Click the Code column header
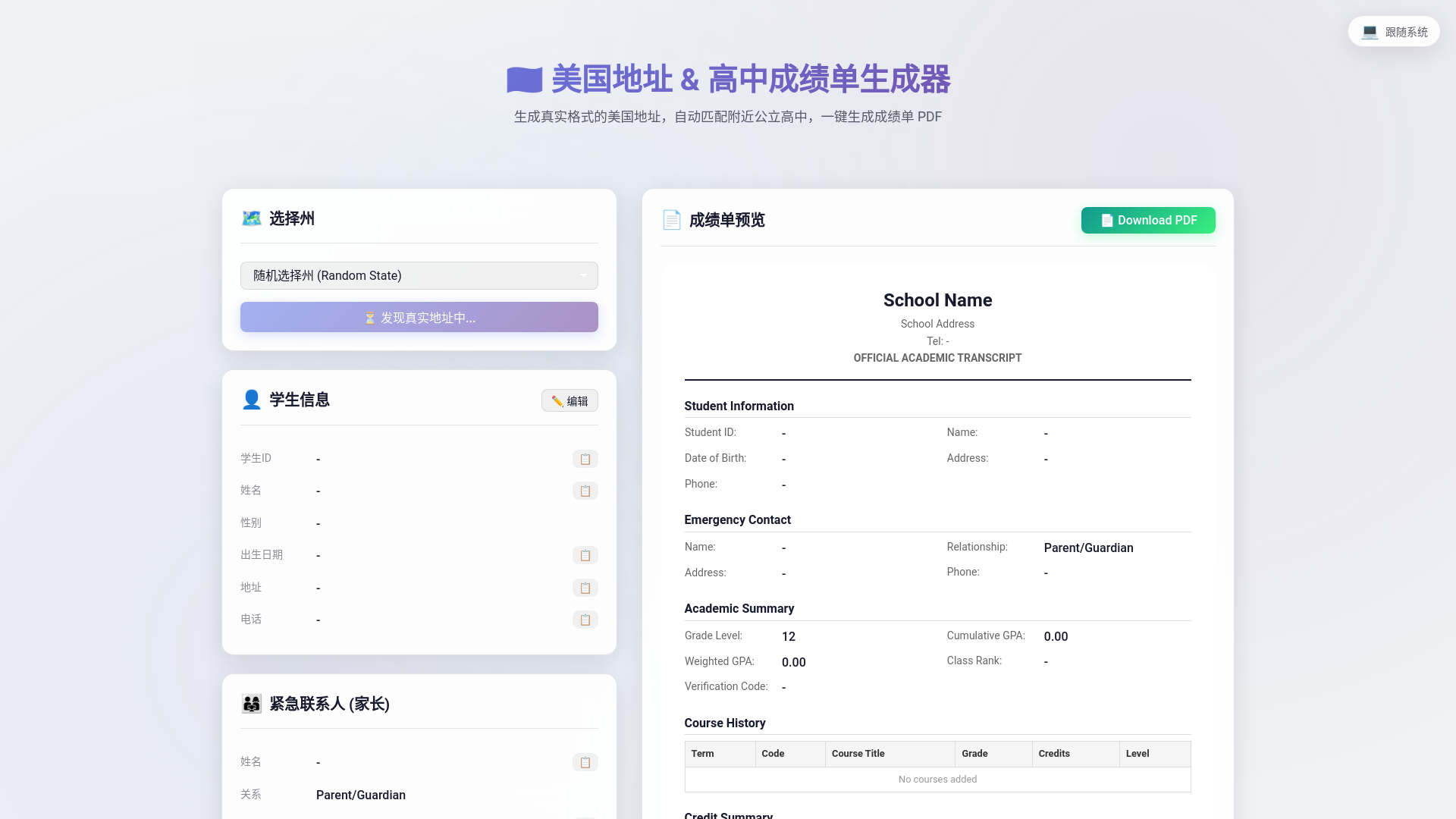Screen dimensions: 1456x819 [790, 754]
